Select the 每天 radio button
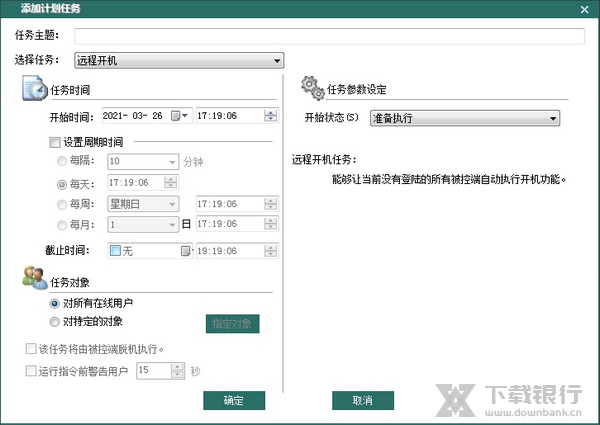This screenshot has width=600, height=425. pyautogui.click(x=62, y=185)
